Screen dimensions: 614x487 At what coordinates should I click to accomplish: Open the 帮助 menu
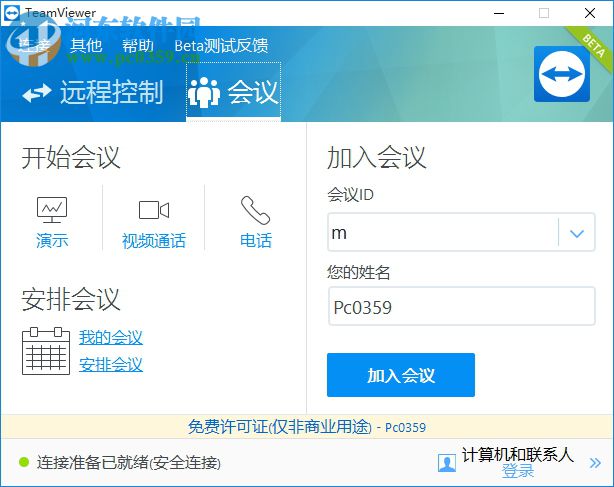coord(138,46)
